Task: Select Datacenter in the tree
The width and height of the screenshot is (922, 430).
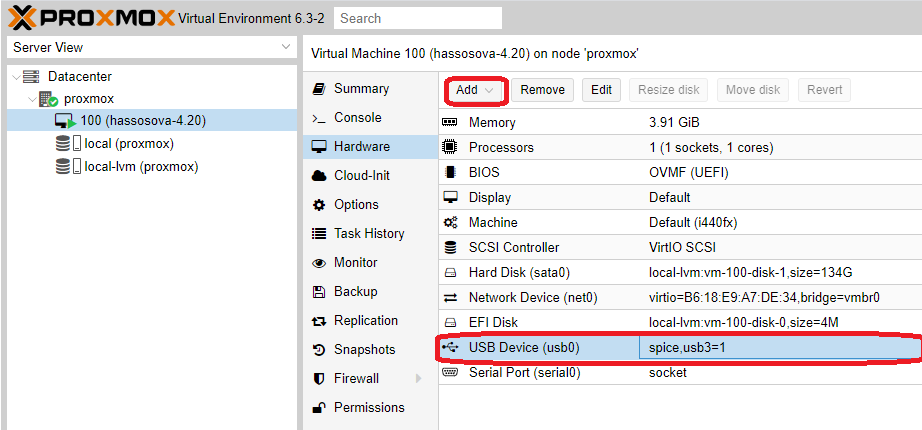Action: click(79, 76)
